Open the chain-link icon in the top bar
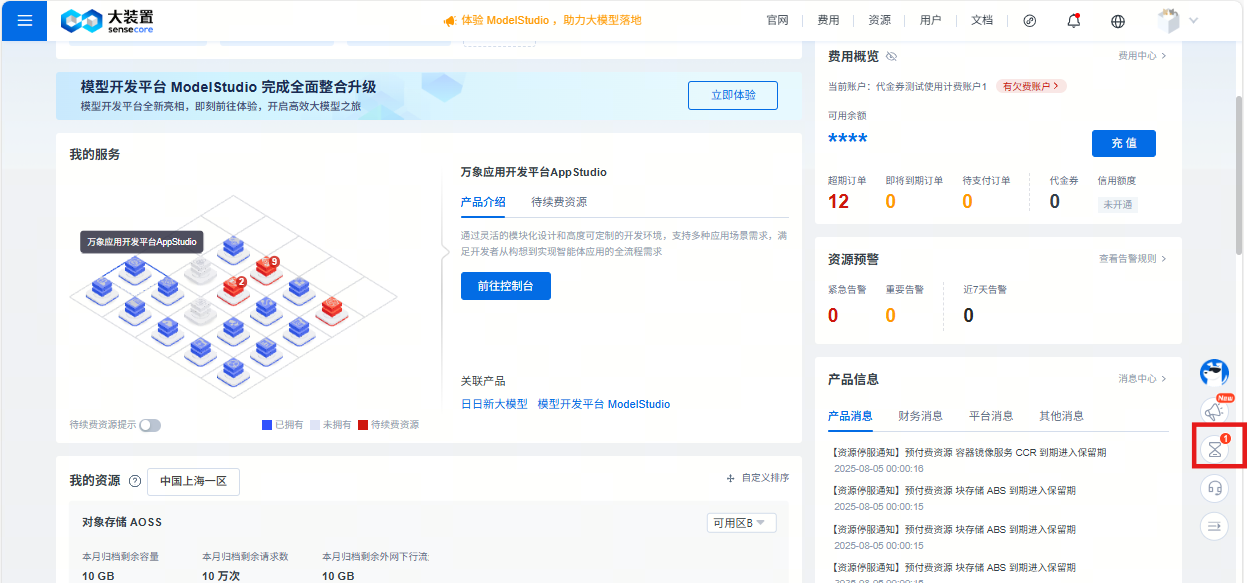 coord(1030,21)
